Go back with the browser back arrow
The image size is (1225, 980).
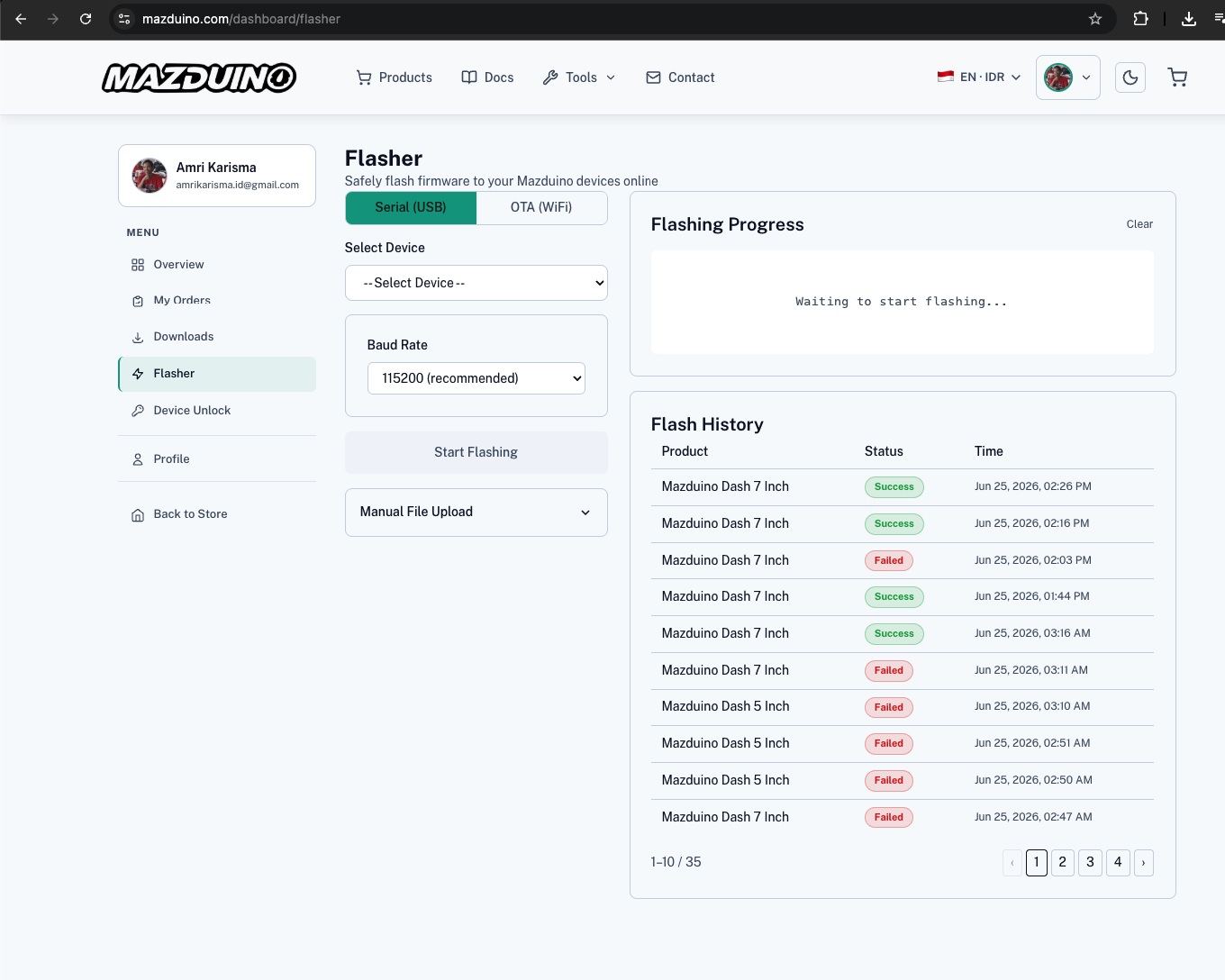[x=21, y=19]
